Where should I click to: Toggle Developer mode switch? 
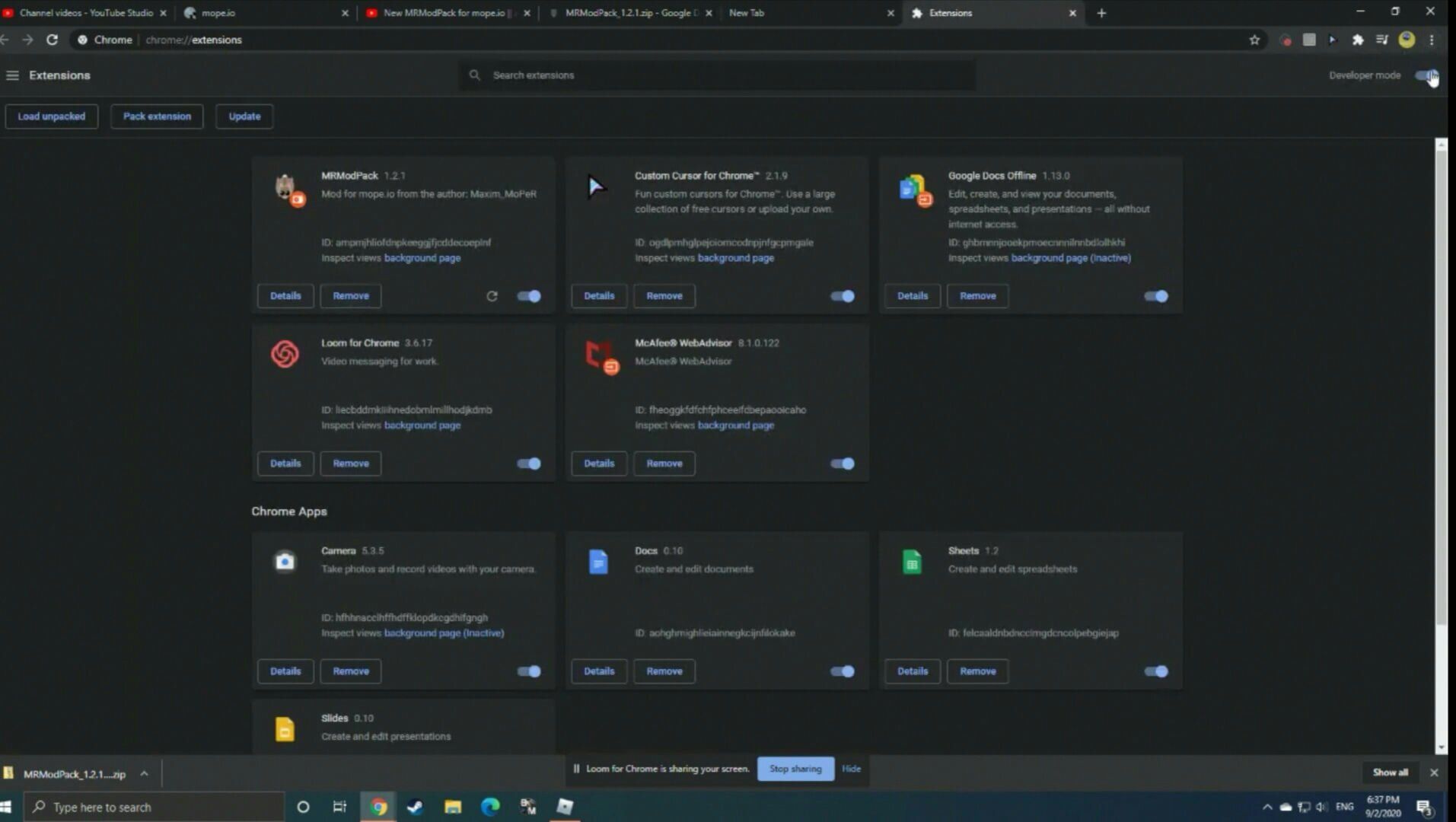click(1426, 75)
